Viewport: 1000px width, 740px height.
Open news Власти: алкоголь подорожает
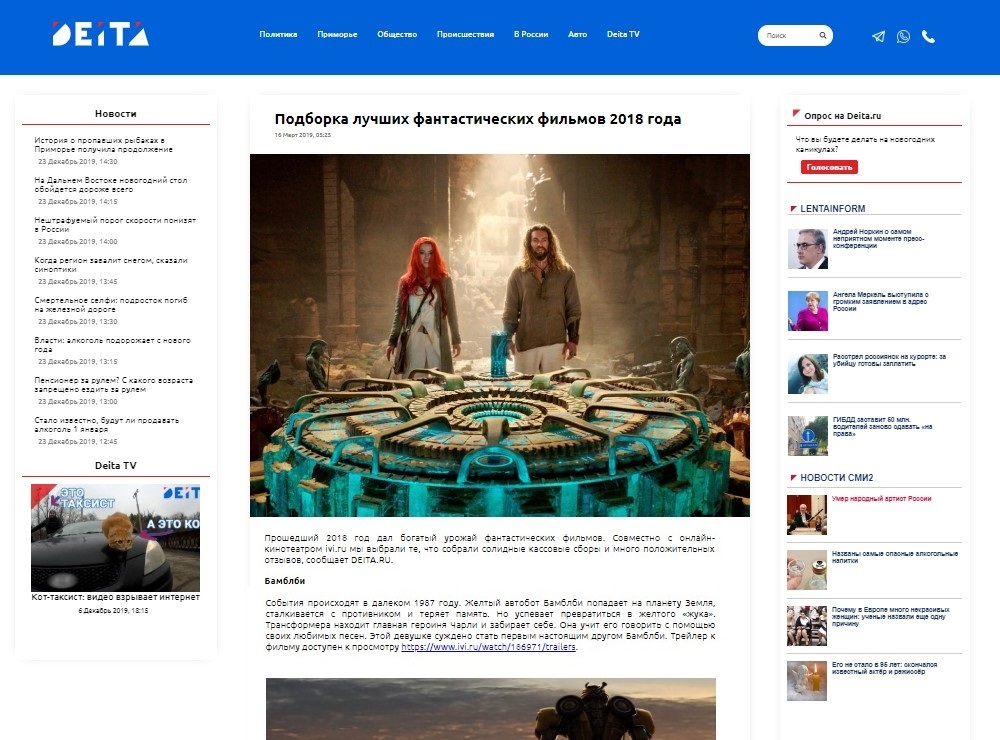tap(112, 344)
